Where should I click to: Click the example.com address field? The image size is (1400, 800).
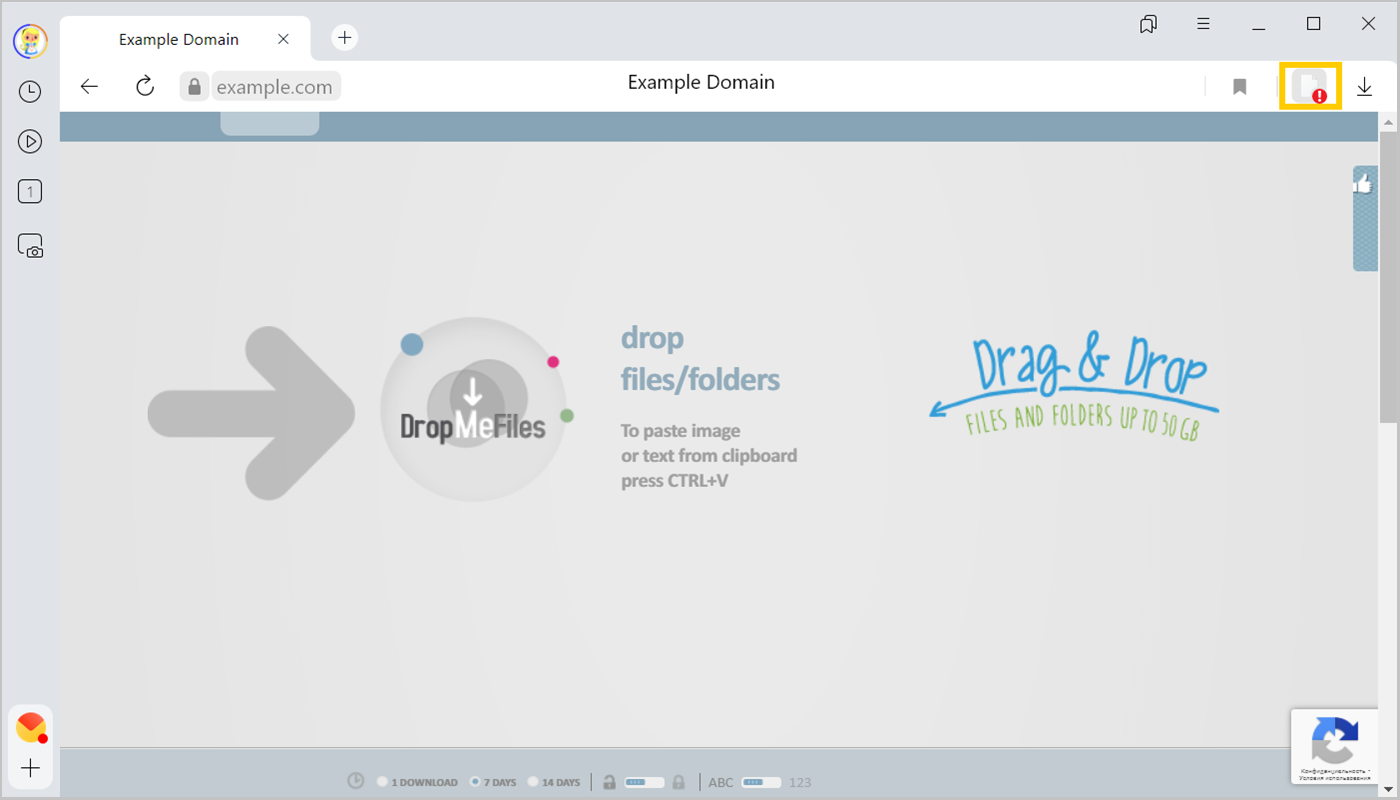point(274,87)
